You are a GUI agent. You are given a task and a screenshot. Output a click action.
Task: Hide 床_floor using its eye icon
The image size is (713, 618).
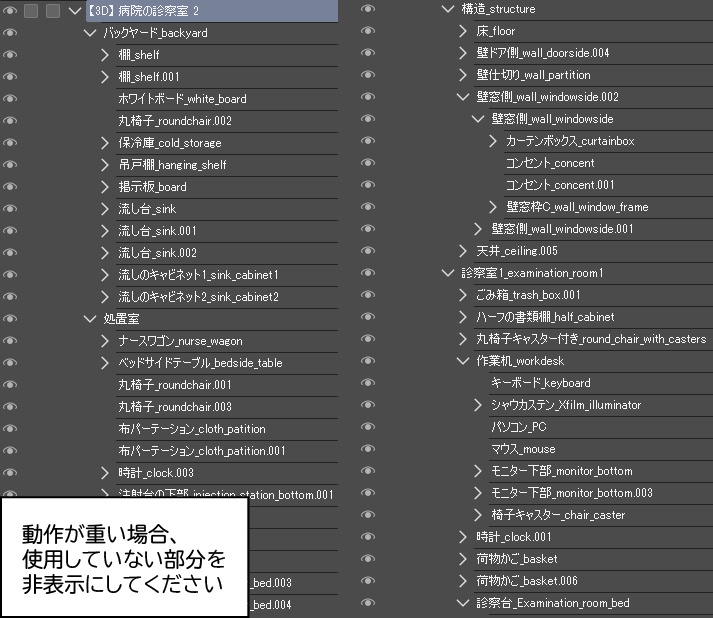coord(368,30)
